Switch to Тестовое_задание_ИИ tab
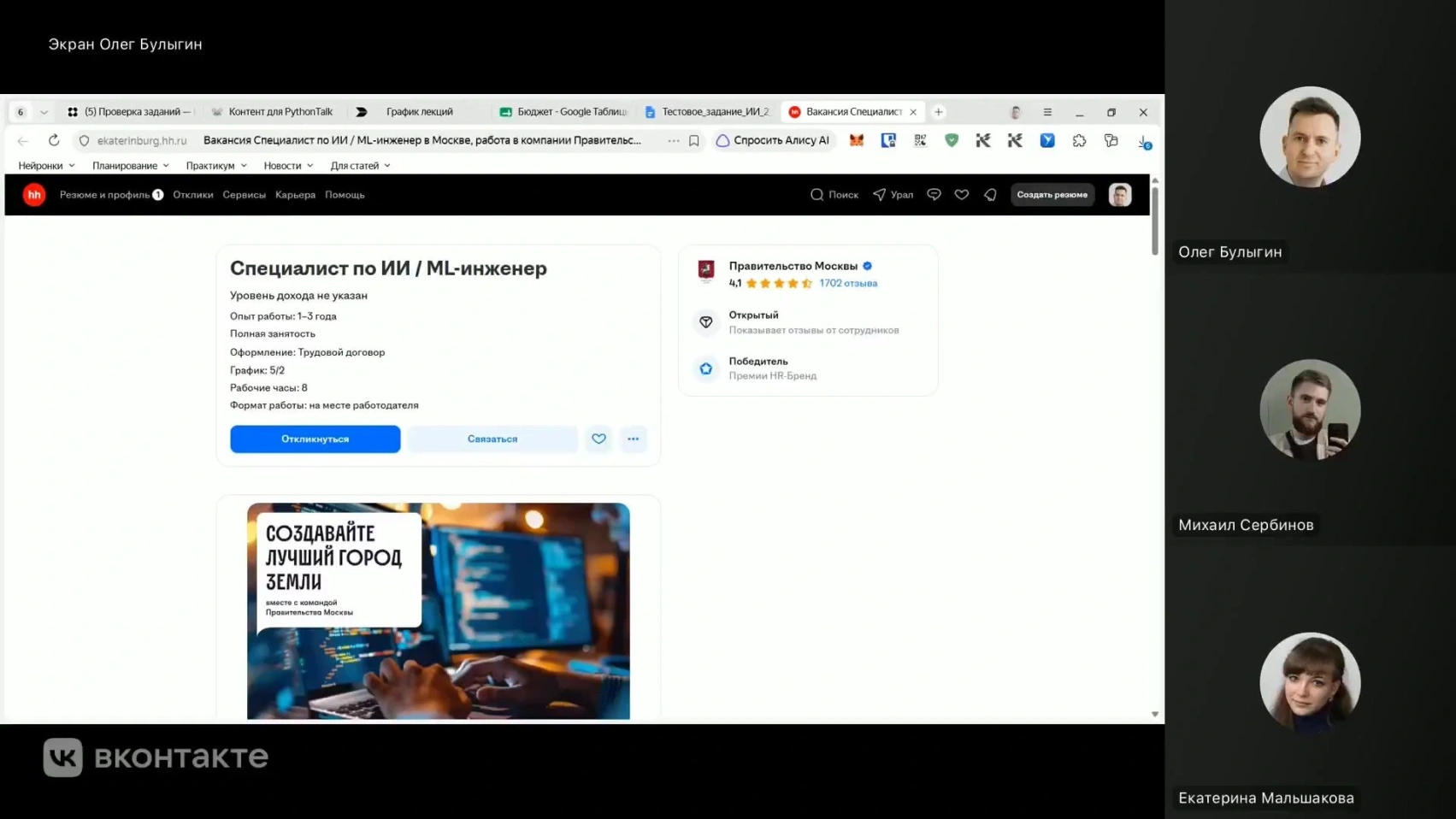This screenshot has width=1456, height=819. point(707,112)
